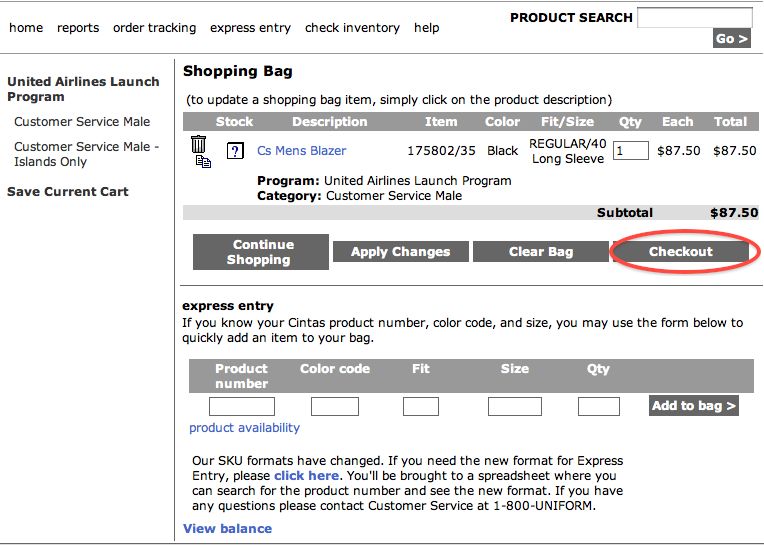Open the help menu link
The height and width of the screenshot is (545, 764).
coord(426,28)
